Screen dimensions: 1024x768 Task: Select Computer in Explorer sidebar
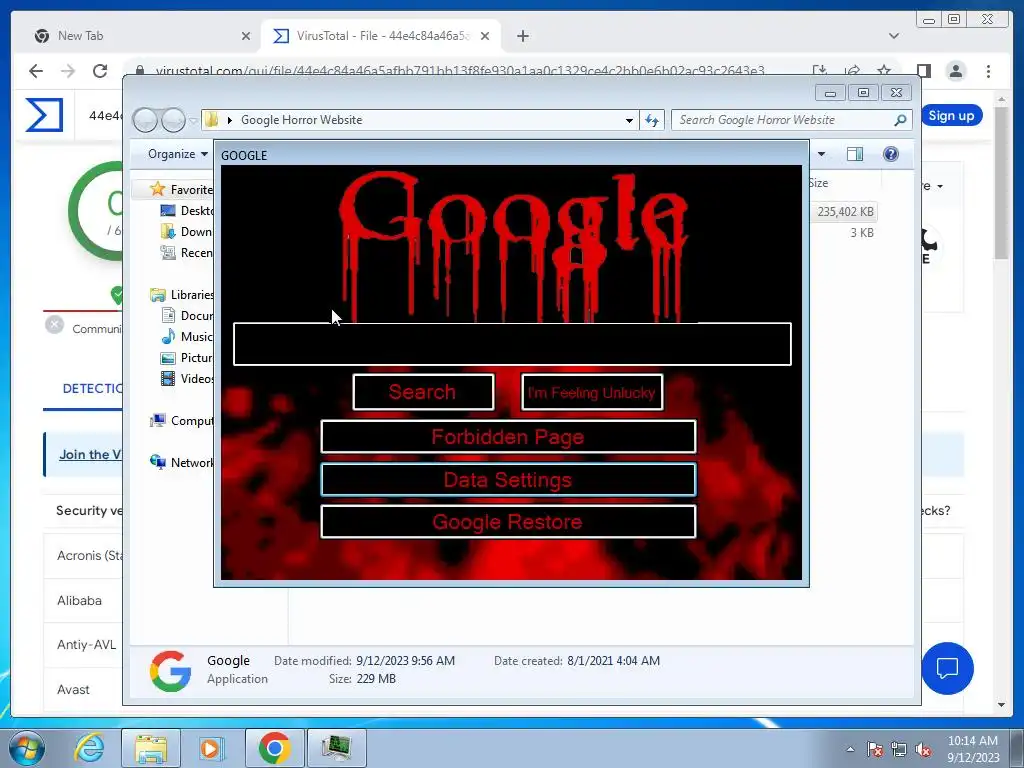pyautogui.click(x=182, y=421)
